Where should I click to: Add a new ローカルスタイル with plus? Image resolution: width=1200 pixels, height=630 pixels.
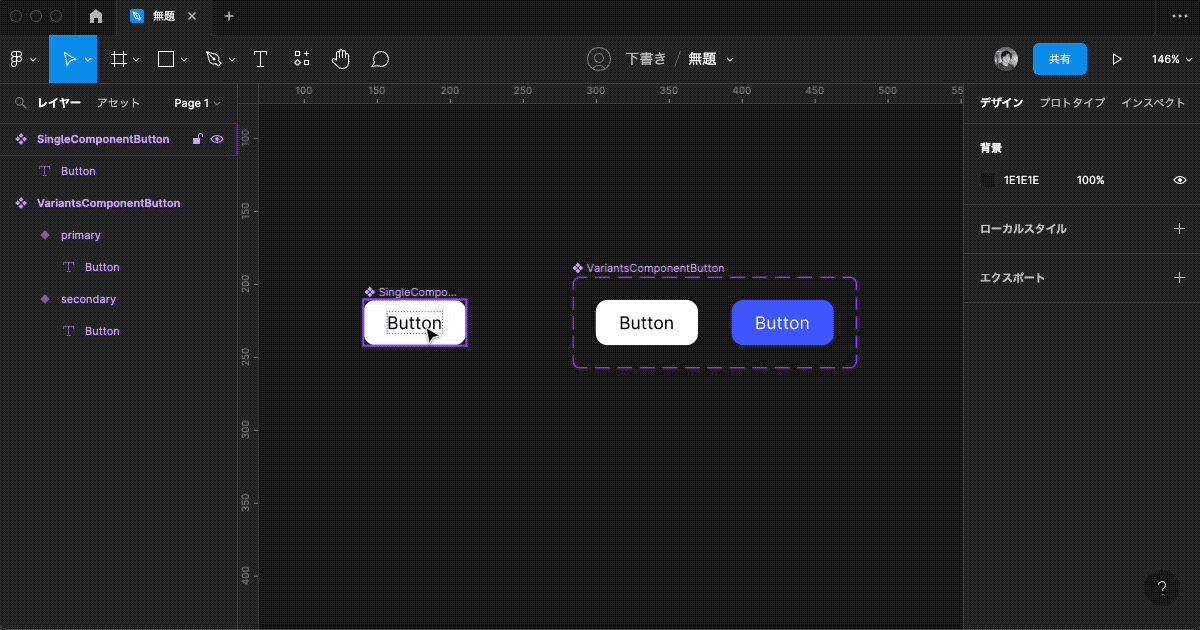[1179, 229]
